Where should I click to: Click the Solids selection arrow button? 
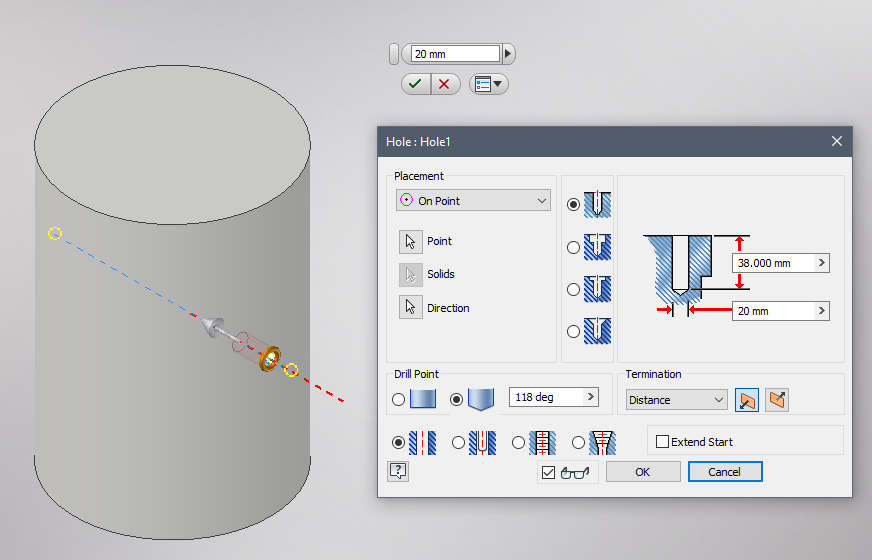point(410,274)
